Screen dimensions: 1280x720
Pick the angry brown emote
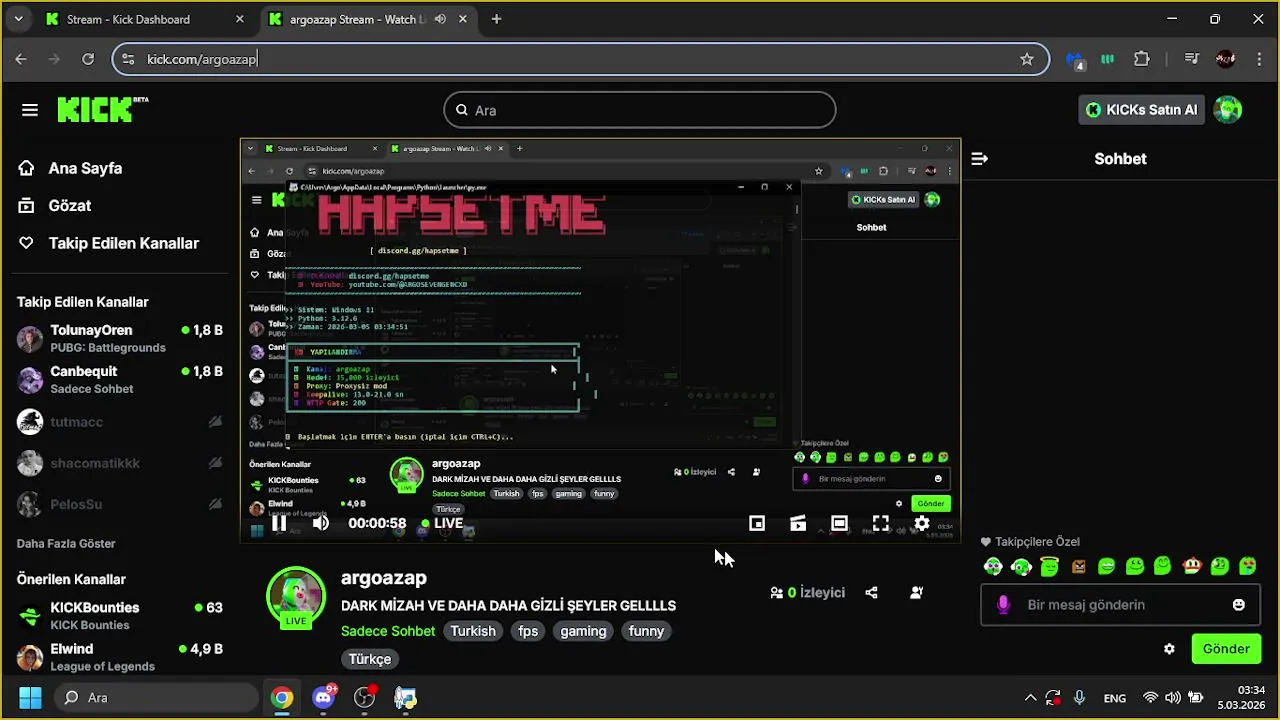click(x=1078, y=567)
